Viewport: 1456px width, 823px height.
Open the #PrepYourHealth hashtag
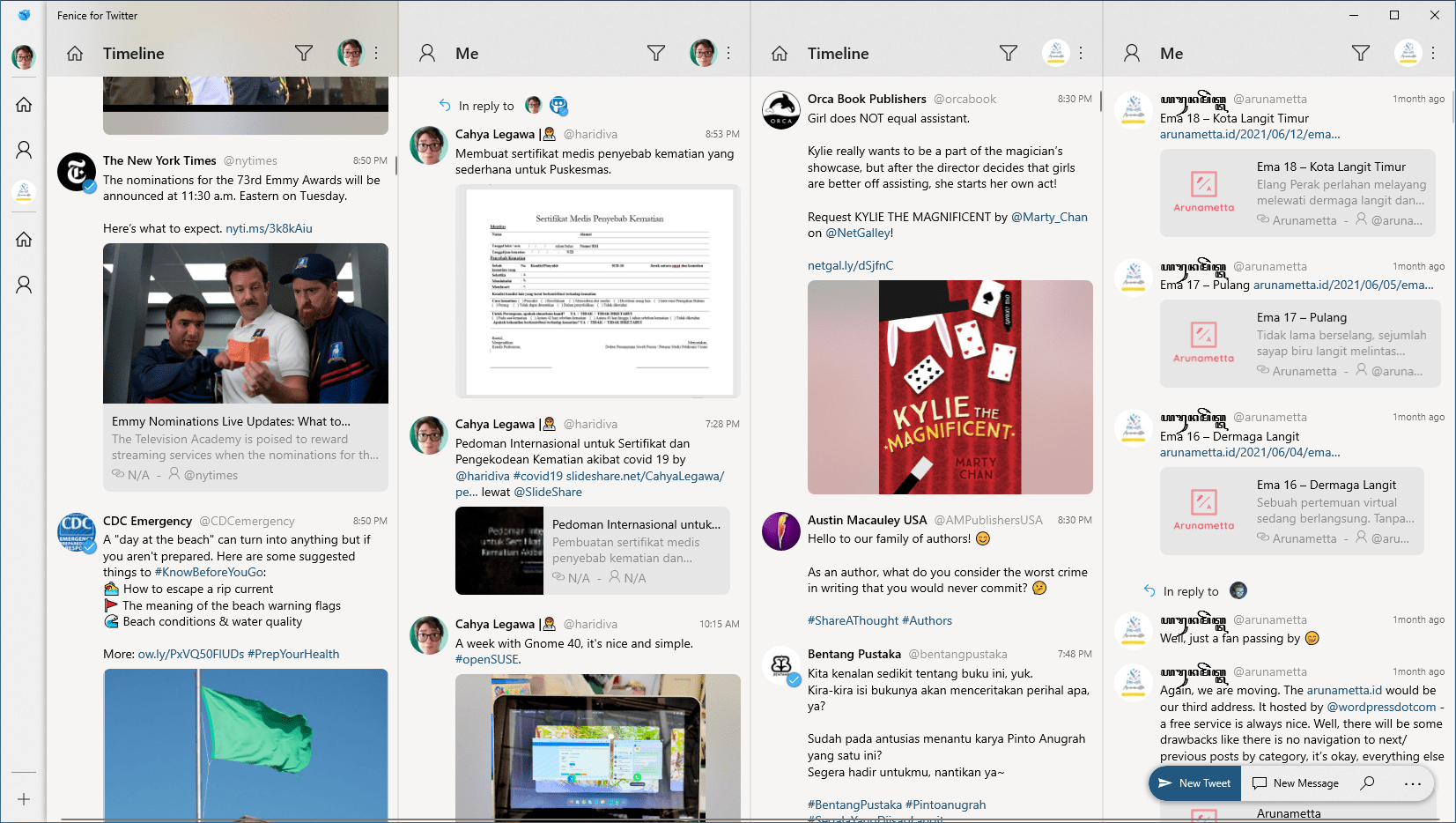293,654
